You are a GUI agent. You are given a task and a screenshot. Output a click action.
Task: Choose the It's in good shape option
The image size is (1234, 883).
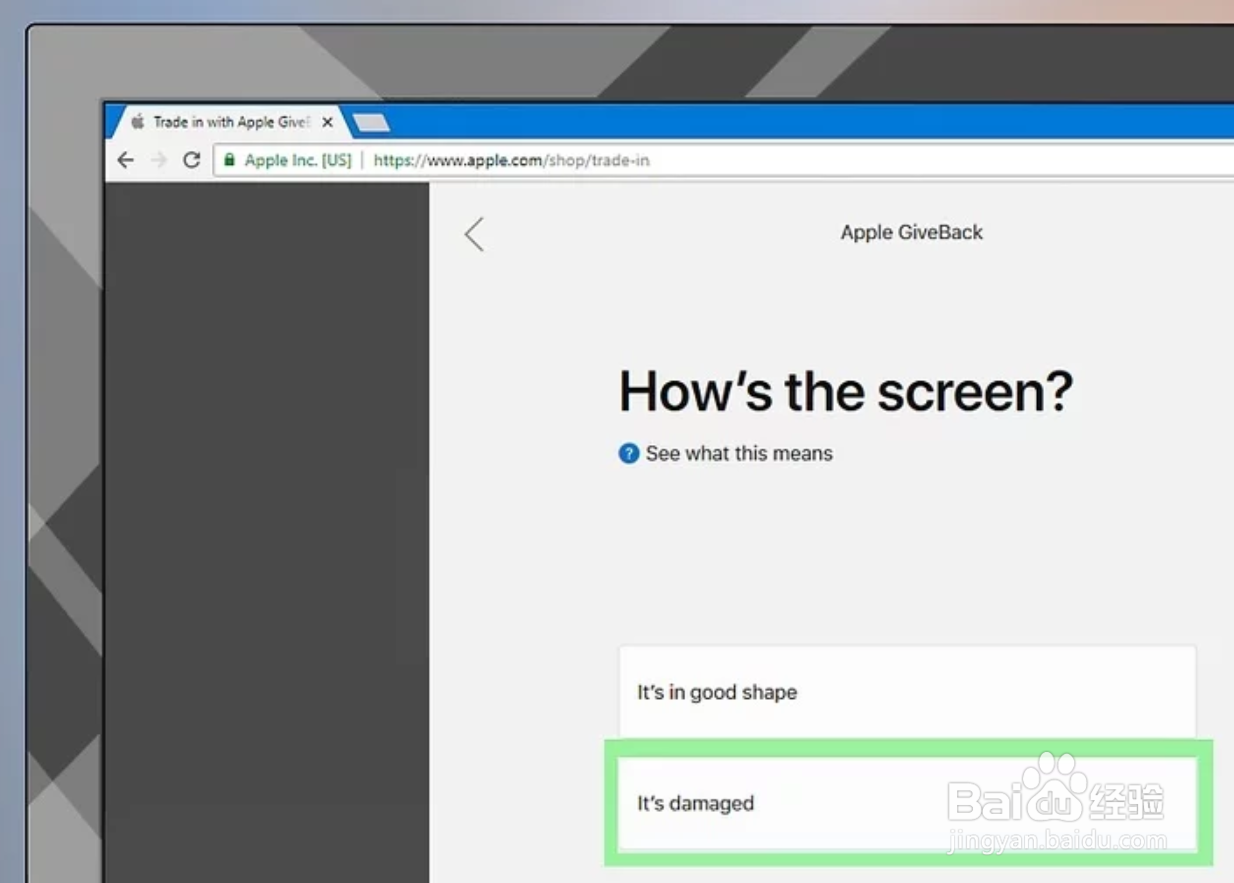[x=907, y=692]
